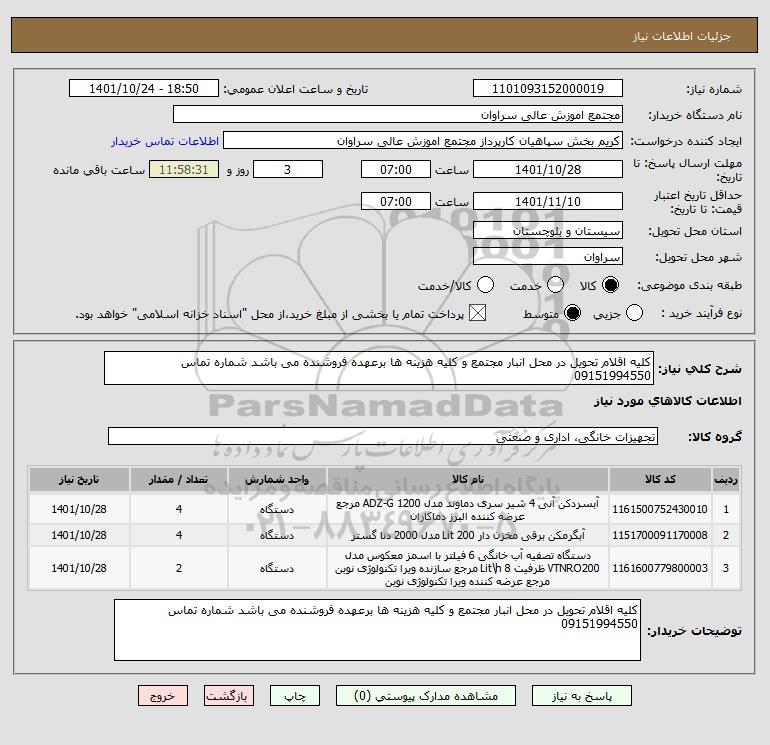The height and width of the screenshot is (745, 770).
Task: Click the delivery city field سراوان
Action: [548, 256]
